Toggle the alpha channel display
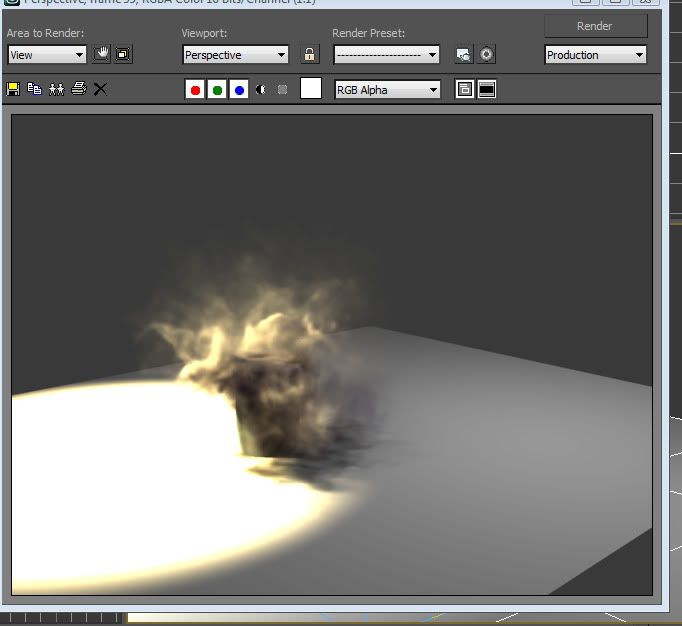 (261, 90)
